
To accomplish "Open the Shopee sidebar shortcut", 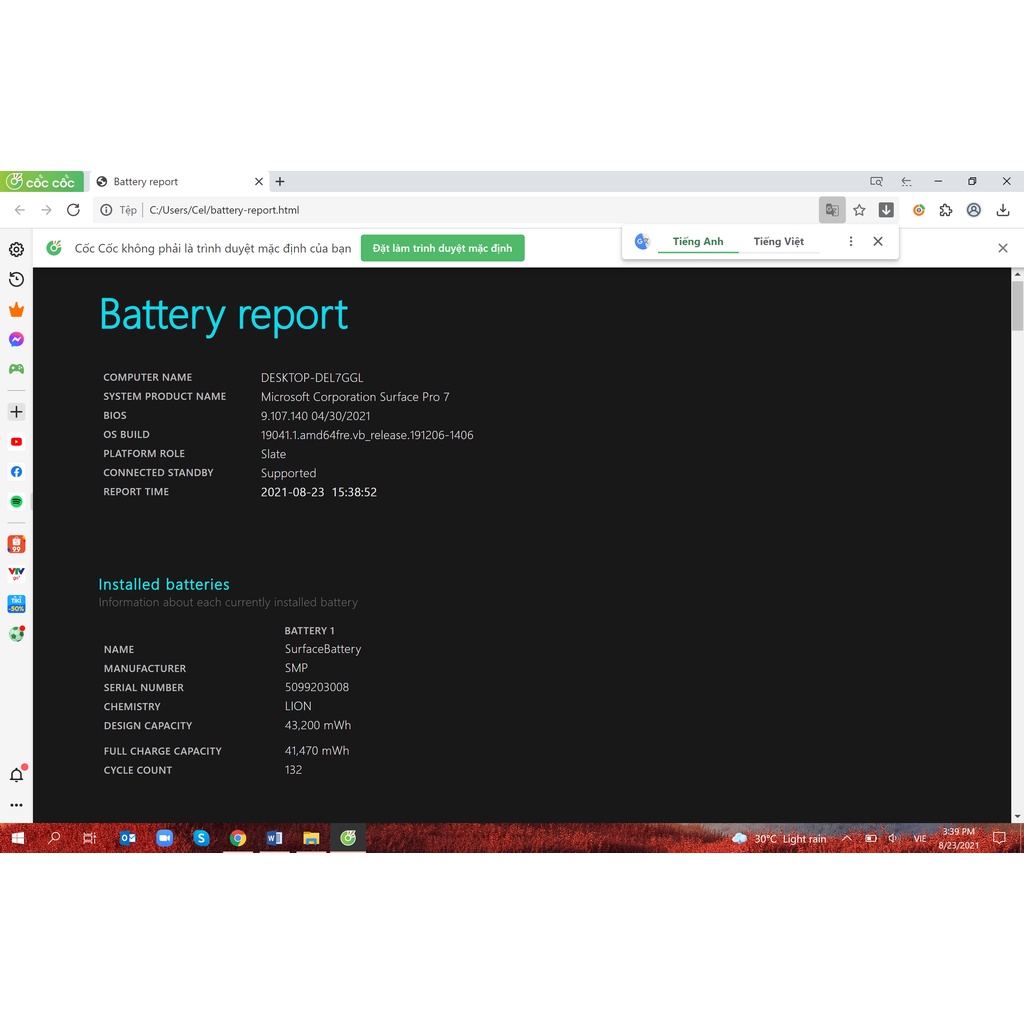I will 16,544.
